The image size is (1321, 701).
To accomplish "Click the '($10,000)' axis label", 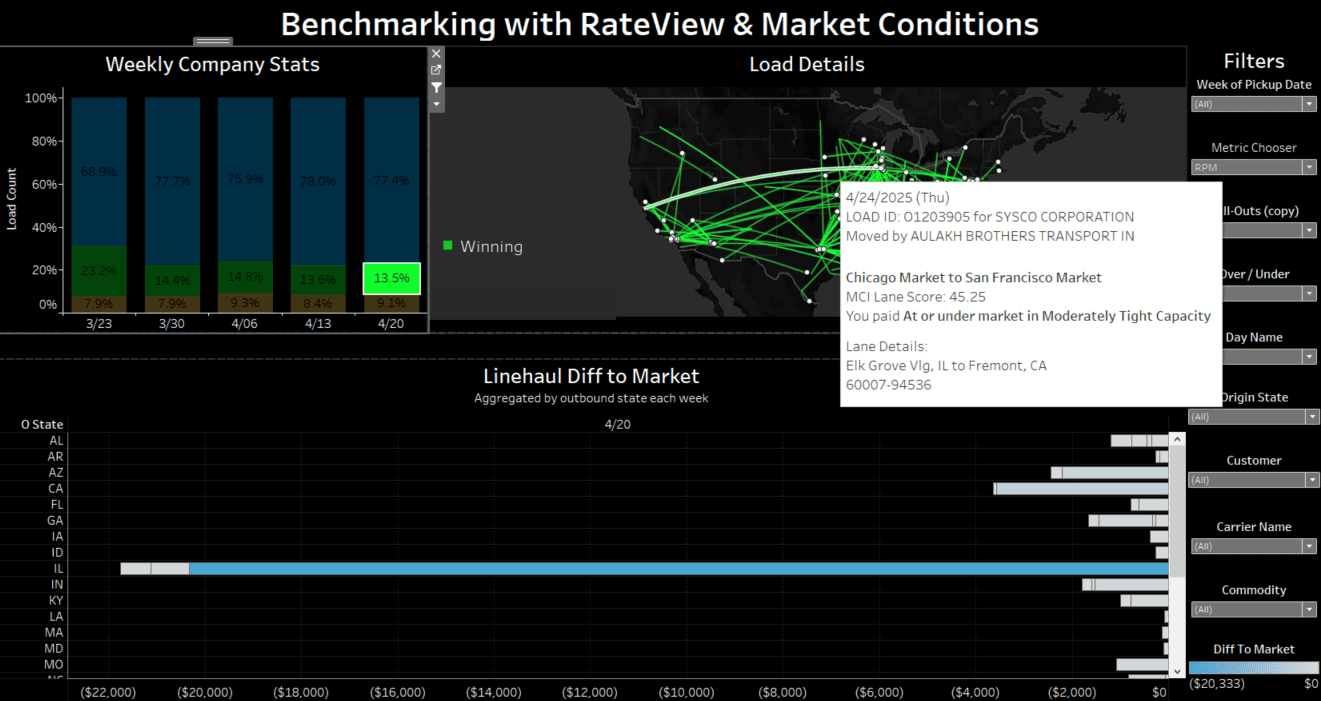I will (687, 692).
